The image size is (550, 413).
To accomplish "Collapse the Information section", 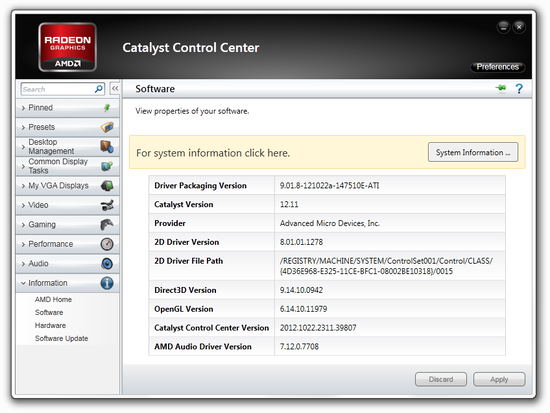I will point(68,283).
